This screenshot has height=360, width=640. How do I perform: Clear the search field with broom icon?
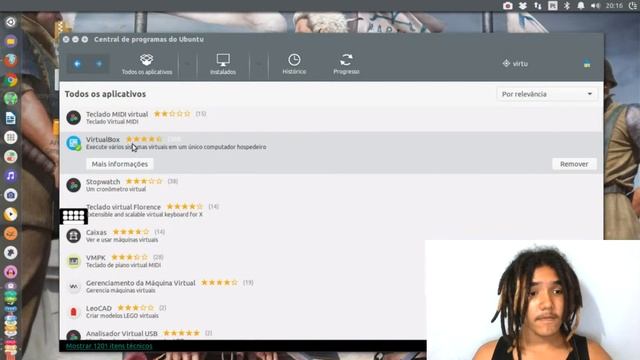coord(587,64)
